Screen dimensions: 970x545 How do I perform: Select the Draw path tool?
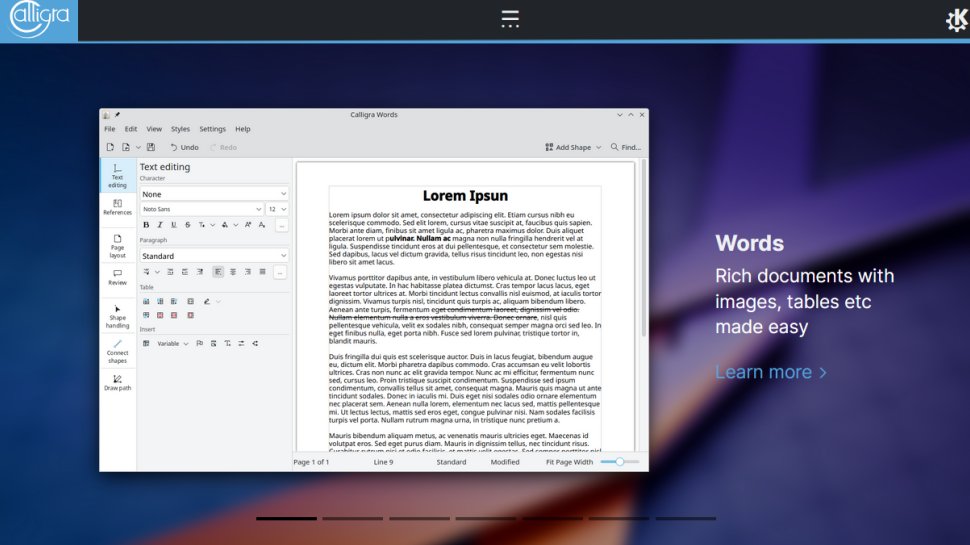(118, 382)
